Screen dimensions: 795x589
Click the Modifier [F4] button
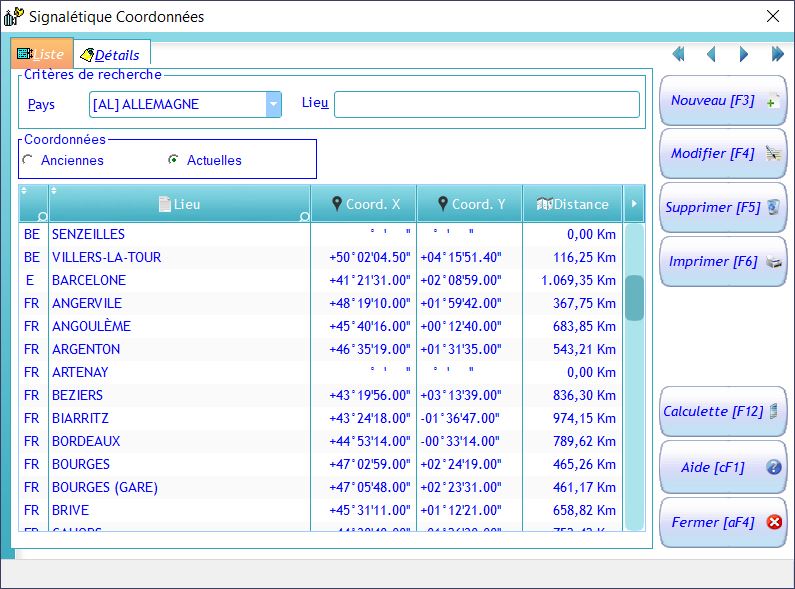click(723, 153)
